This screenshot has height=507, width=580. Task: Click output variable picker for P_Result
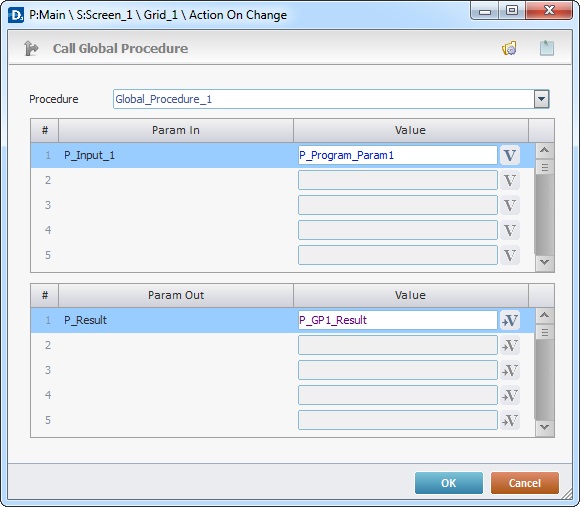point(510,320)
